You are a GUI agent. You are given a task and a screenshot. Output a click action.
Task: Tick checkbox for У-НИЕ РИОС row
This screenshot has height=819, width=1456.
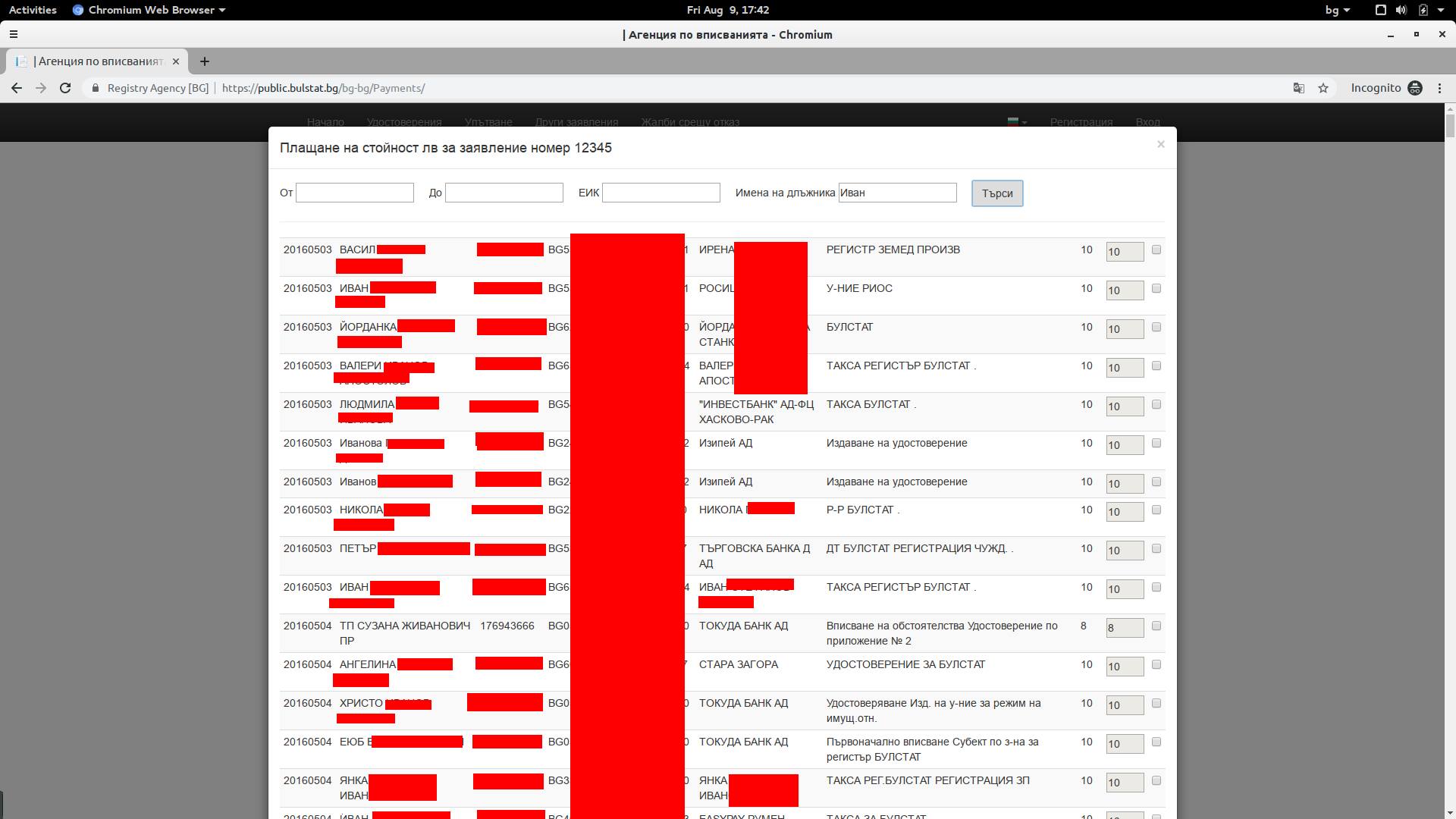1156,288
